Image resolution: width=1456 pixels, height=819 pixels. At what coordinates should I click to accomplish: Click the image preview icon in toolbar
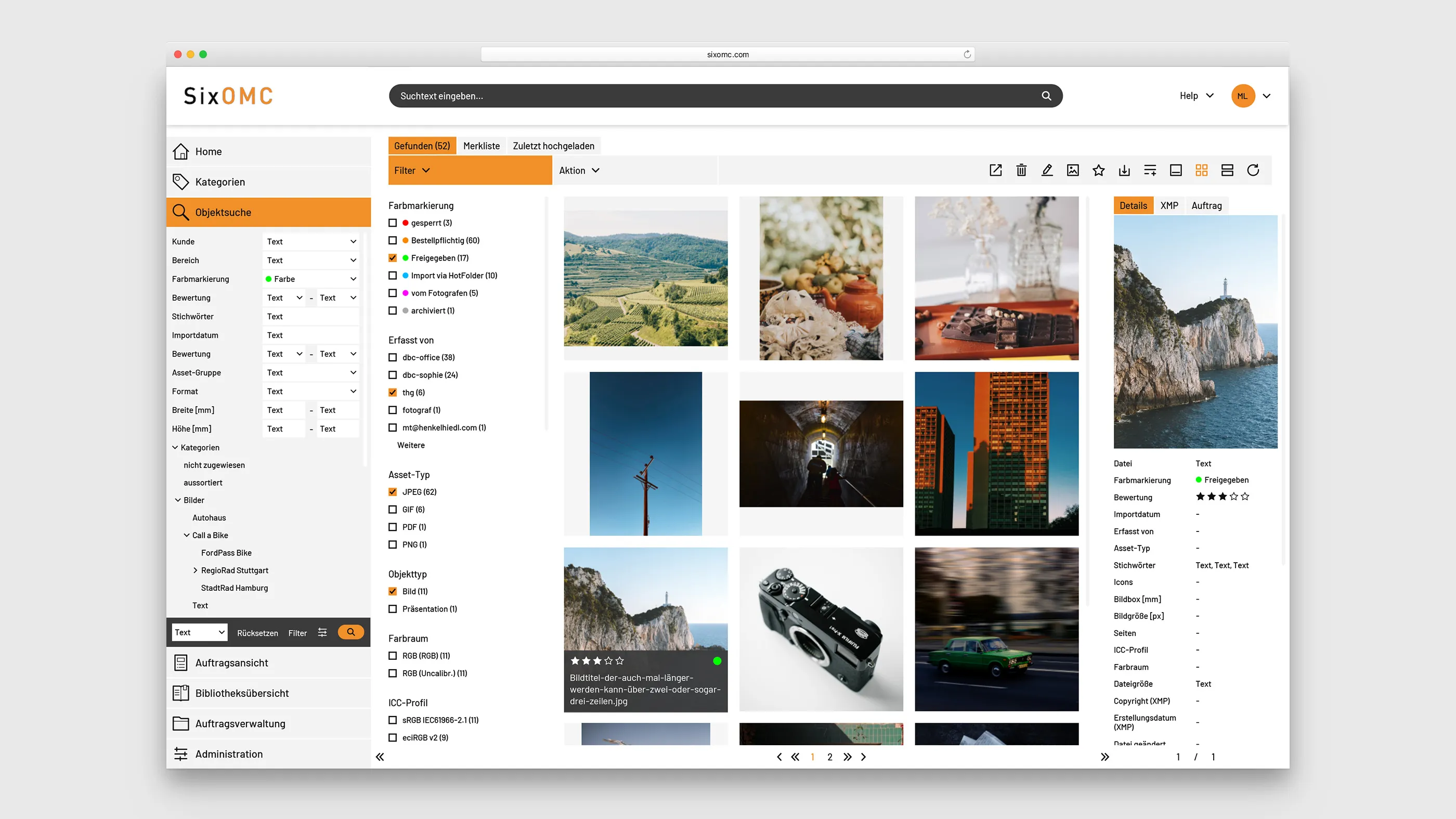pyautogui.click(x=1073, y=170)
